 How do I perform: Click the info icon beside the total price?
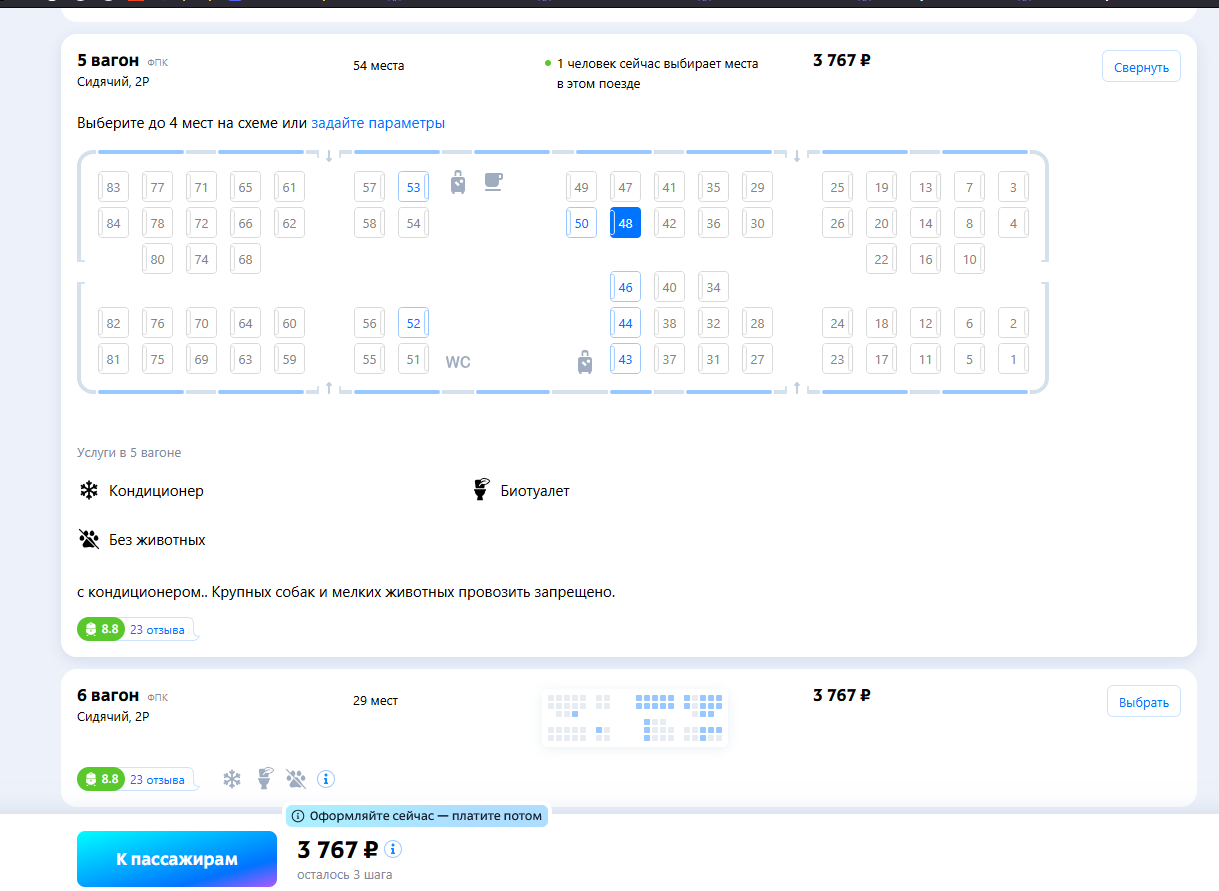[x=393, y=849]
